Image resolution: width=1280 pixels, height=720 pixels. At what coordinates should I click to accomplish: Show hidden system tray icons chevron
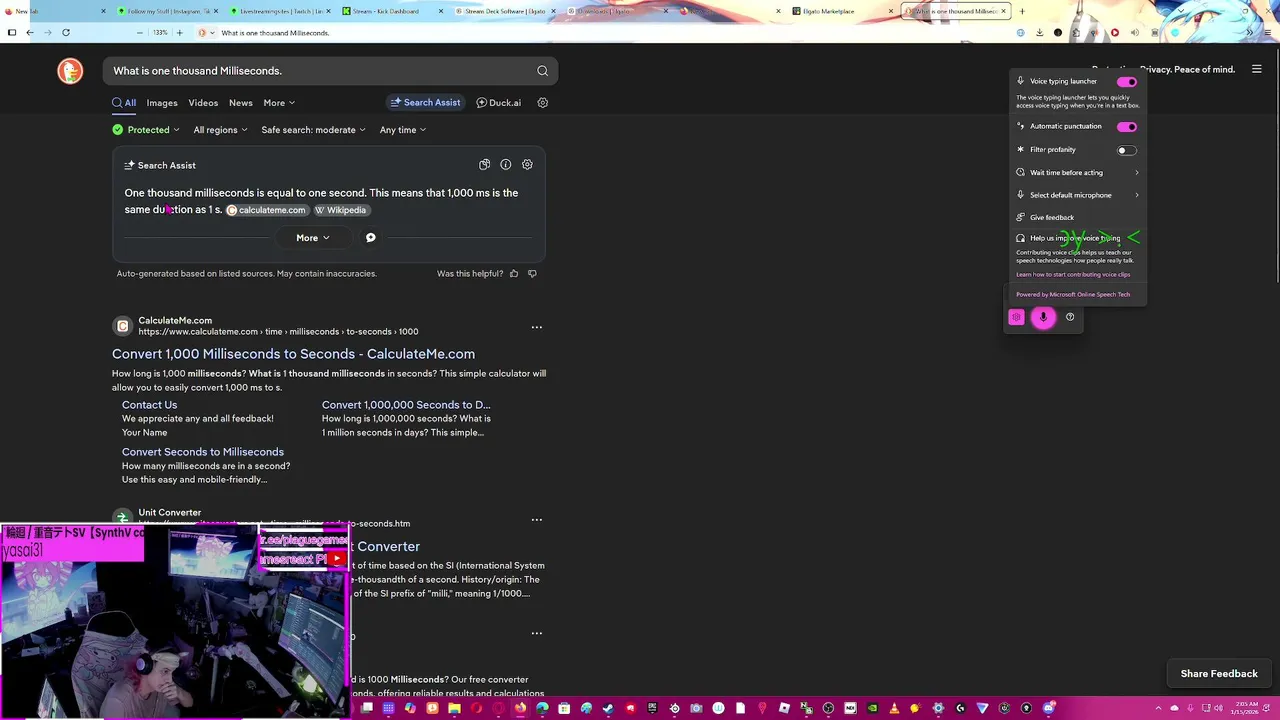pyautogui.click(x=1159, y=708)
